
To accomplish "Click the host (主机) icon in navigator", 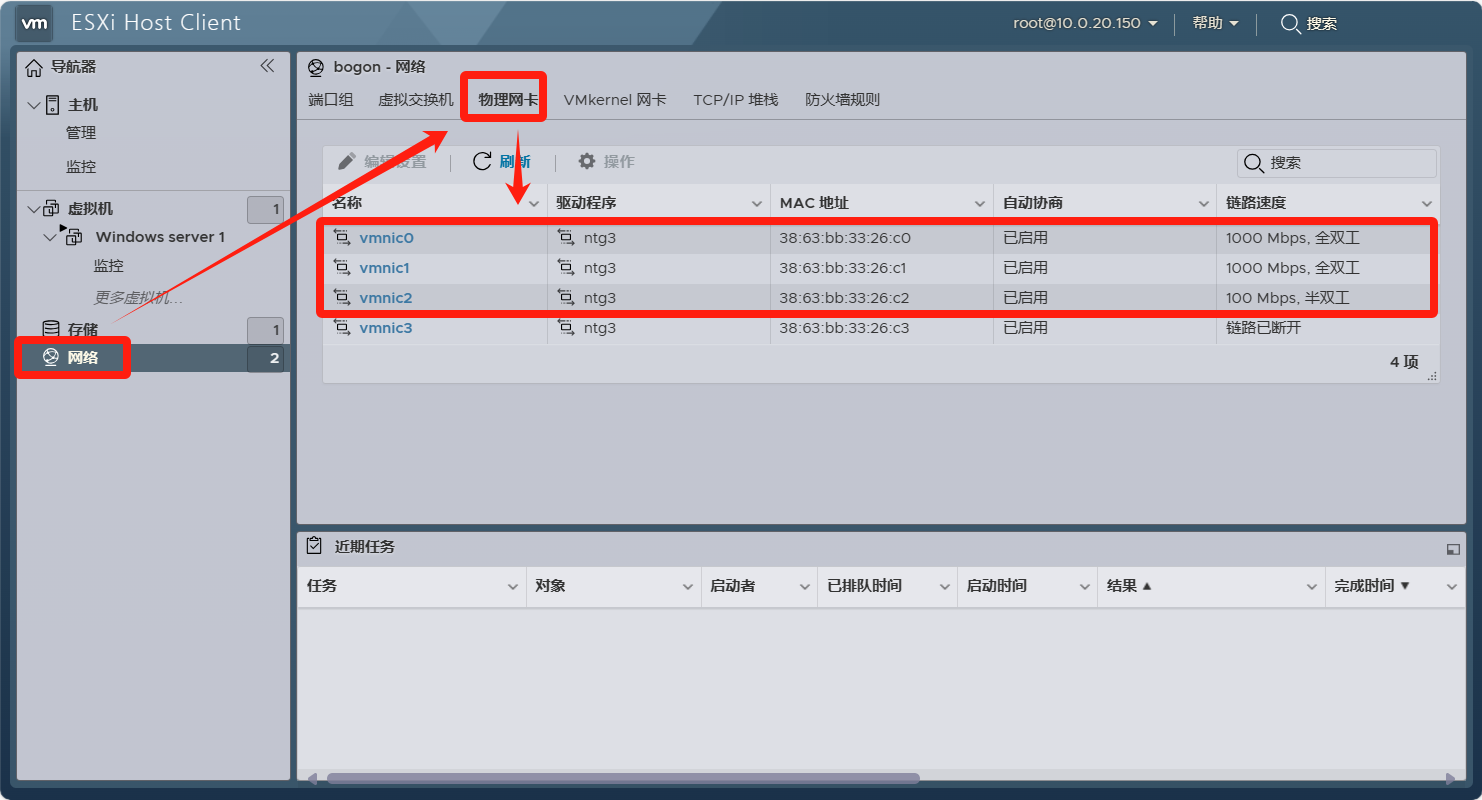I will pyautogui.click(x=53, y=105).
